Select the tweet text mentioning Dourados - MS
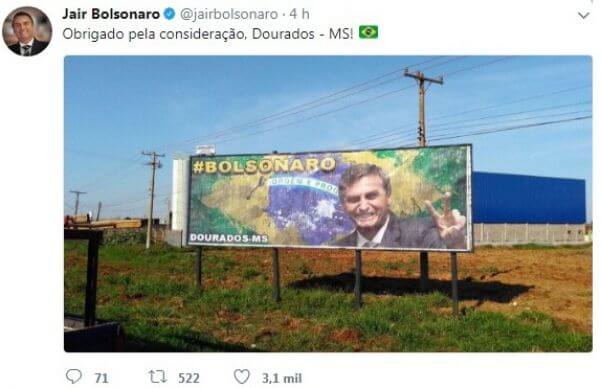This screenshot has width=601, height=388. [x=207, y=34]
